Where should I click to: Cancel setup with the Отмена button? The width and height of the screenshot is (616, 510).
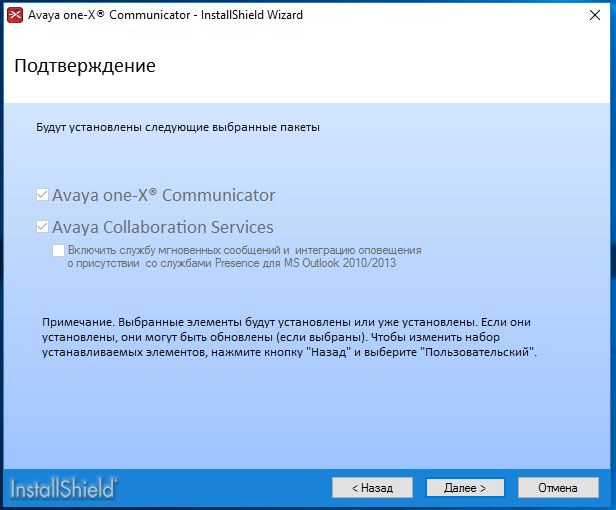pos(558,488)
